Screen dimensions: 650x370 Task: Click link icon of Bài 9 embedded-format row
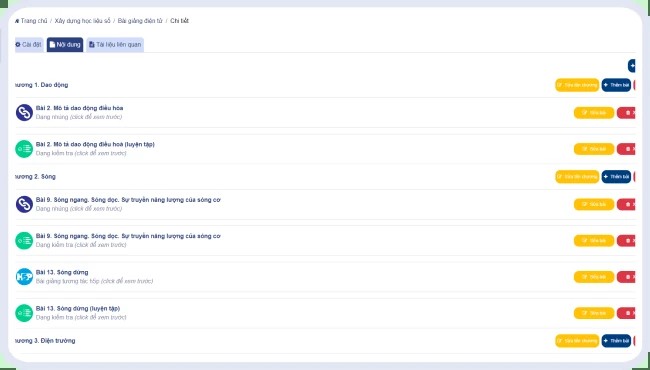click(24, 204)
